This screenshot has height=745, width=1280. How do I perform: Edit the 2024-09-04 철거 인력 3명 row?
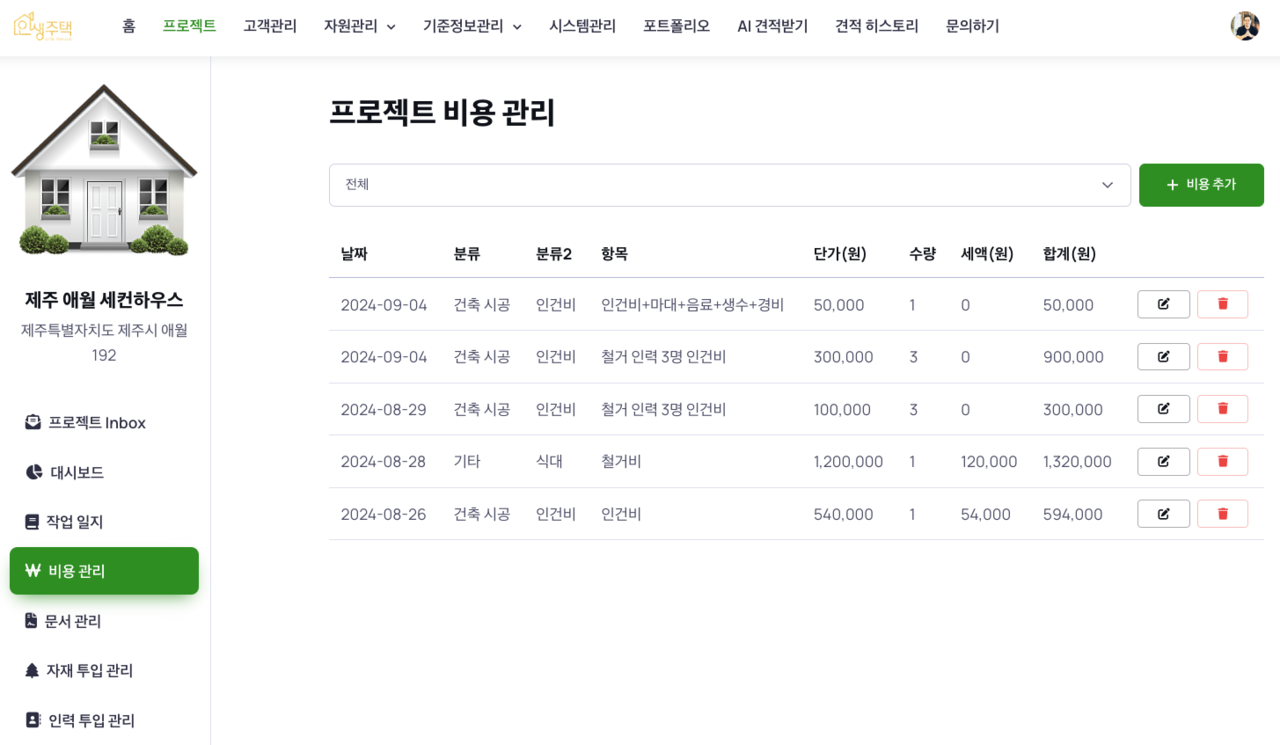(x=1163, y=357)
